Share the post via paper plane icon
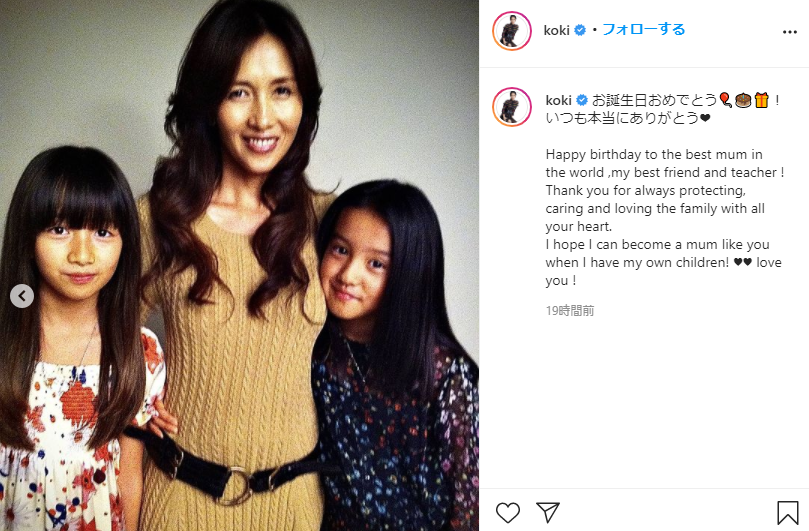Image resolution: width=809 pixels, height=531 pixels. [x=548, y=512]
